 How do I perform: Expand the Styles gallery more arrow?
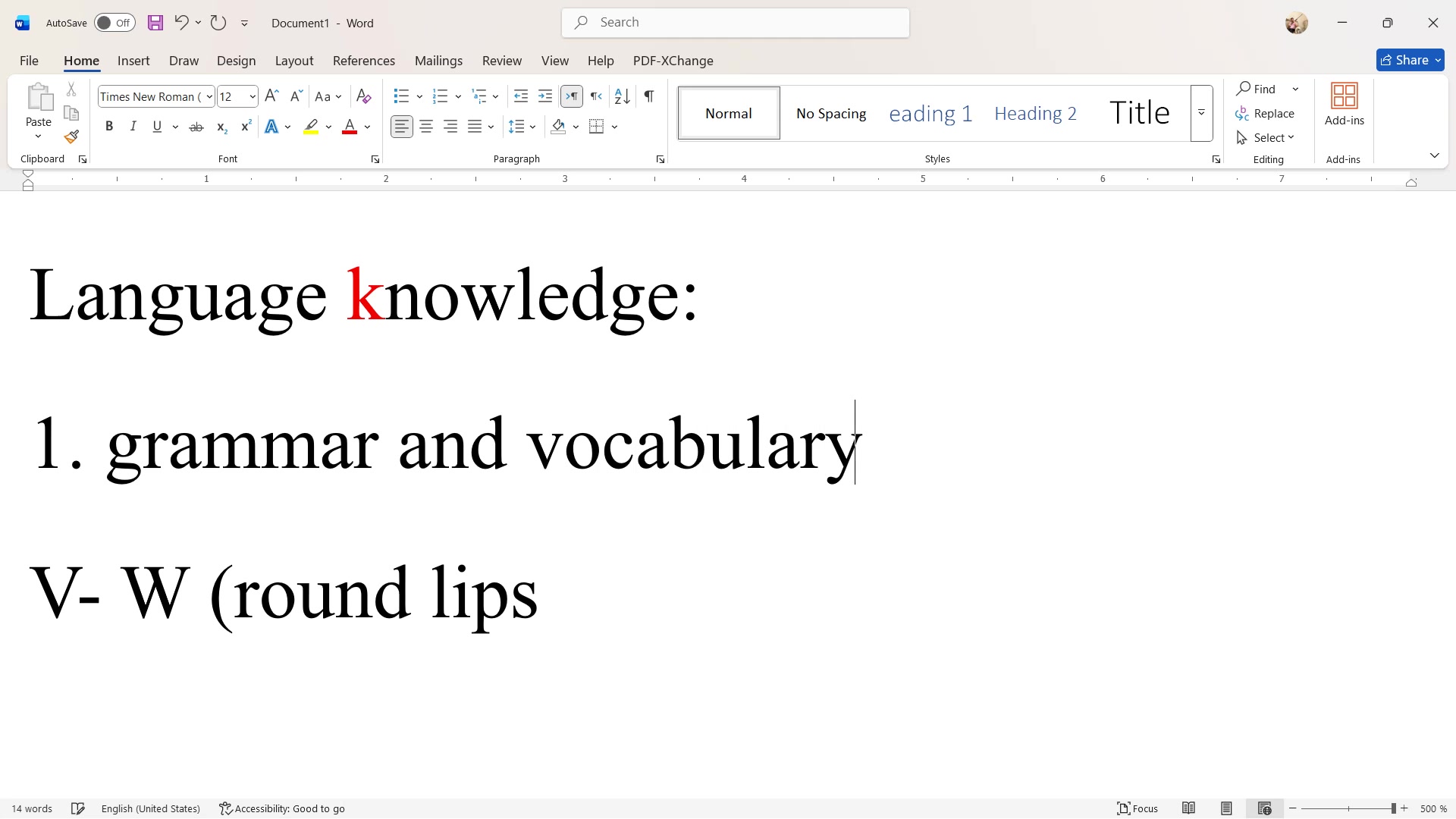(x=1201, y=113)
